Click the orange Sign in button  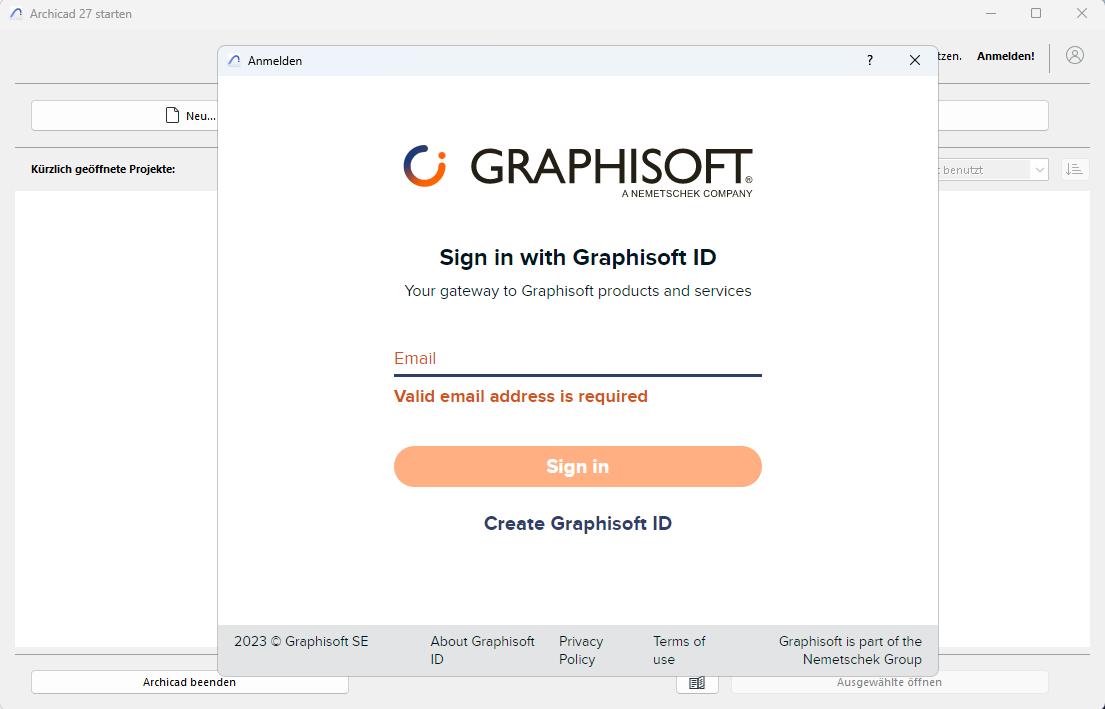coord(577,467)
